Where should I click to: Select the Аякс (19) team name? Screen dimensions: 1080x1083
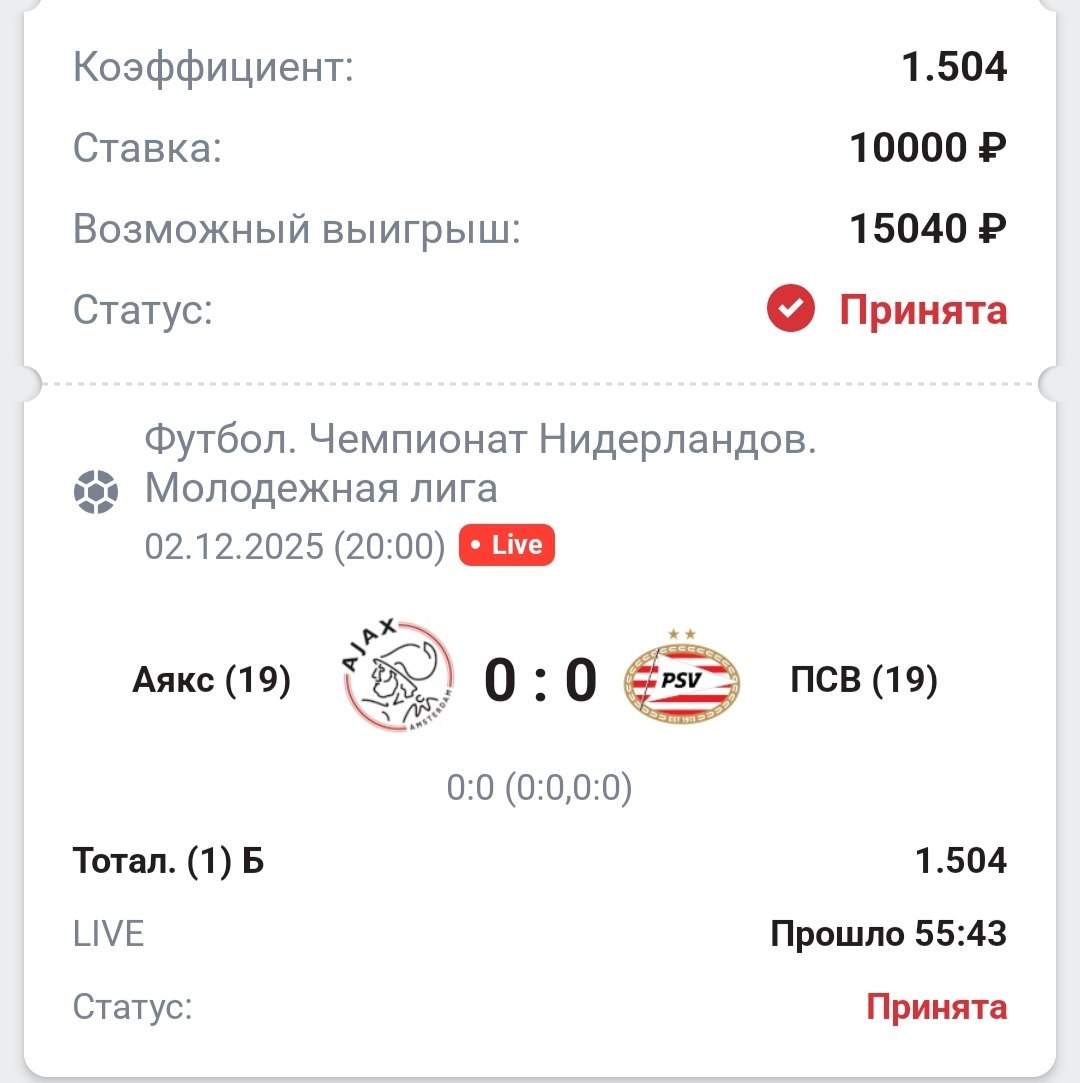pyautogui.click(x=211, y=681)
